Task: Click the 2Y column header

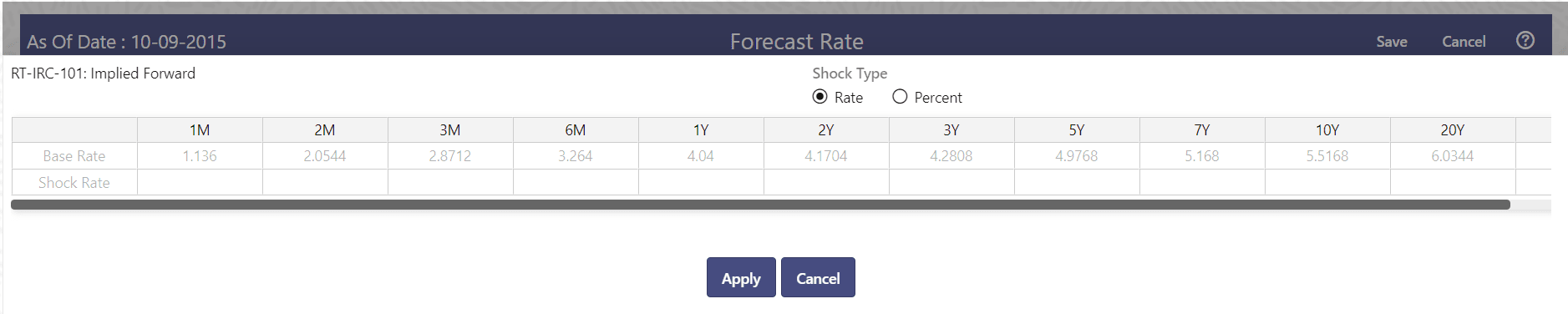Action: pyautogui.click(x=826, y=130)
